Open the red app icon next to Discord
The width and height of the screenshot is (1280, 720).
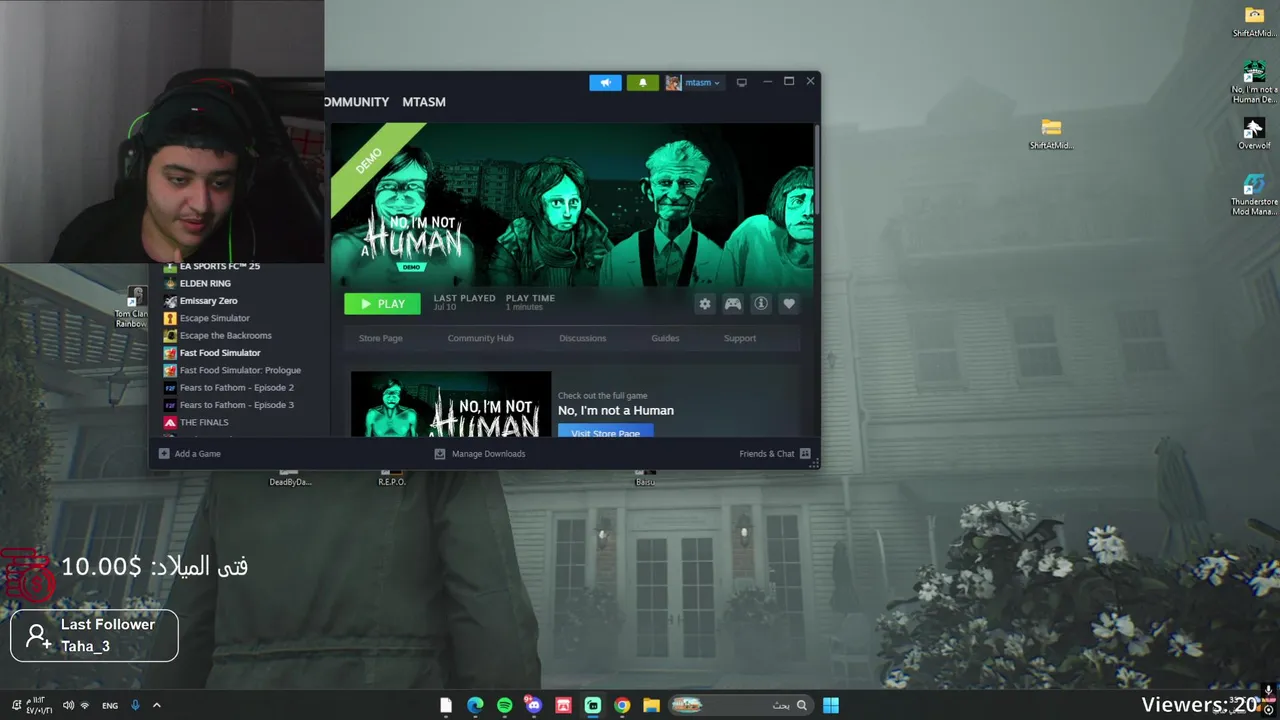click(563, 705)
